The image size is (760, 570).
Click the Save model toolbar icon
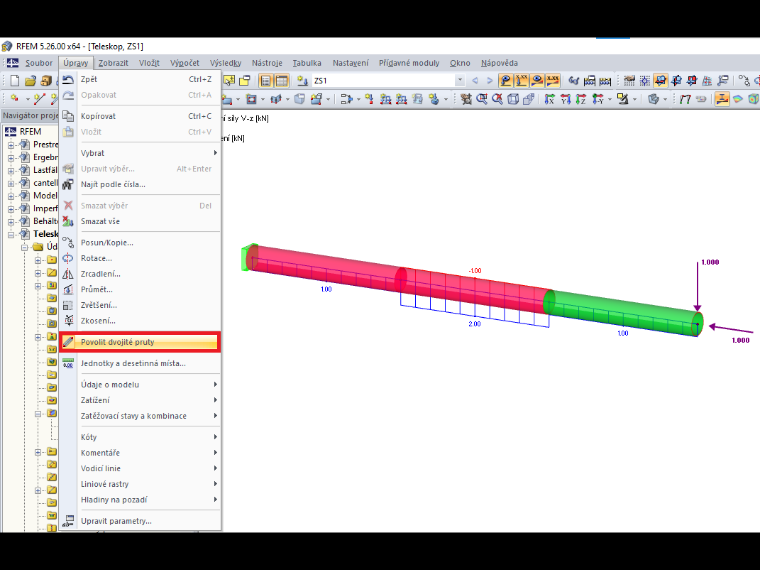(x=46, y=80)
